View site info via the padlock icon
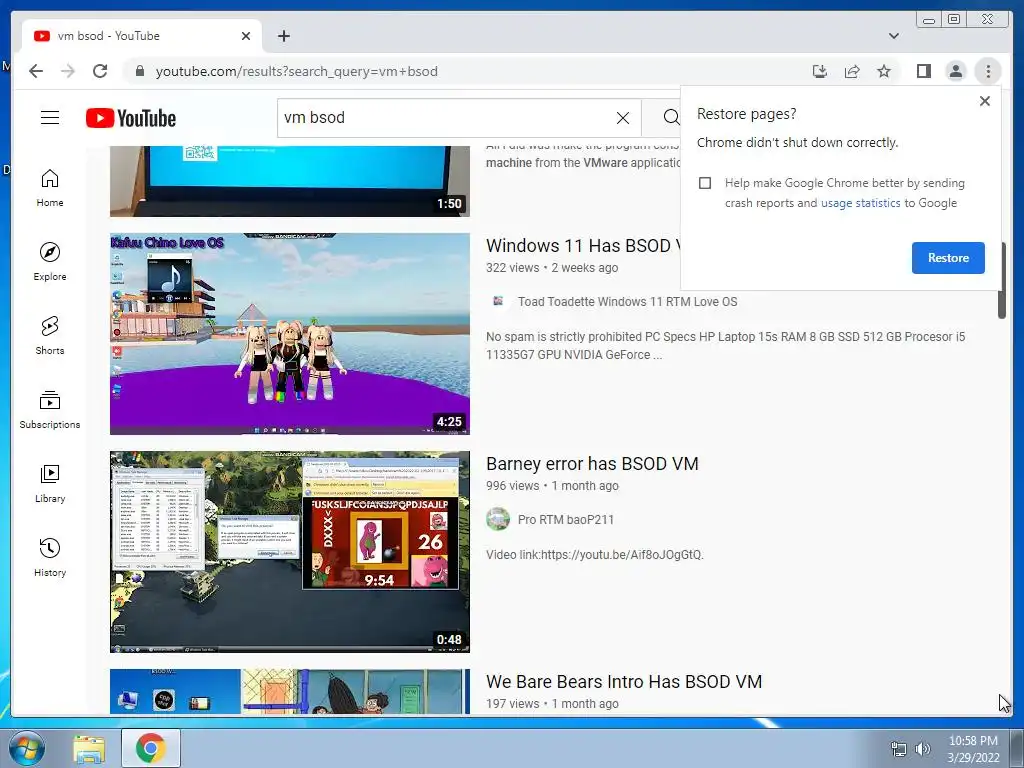1024x768 pixels. 139,71
